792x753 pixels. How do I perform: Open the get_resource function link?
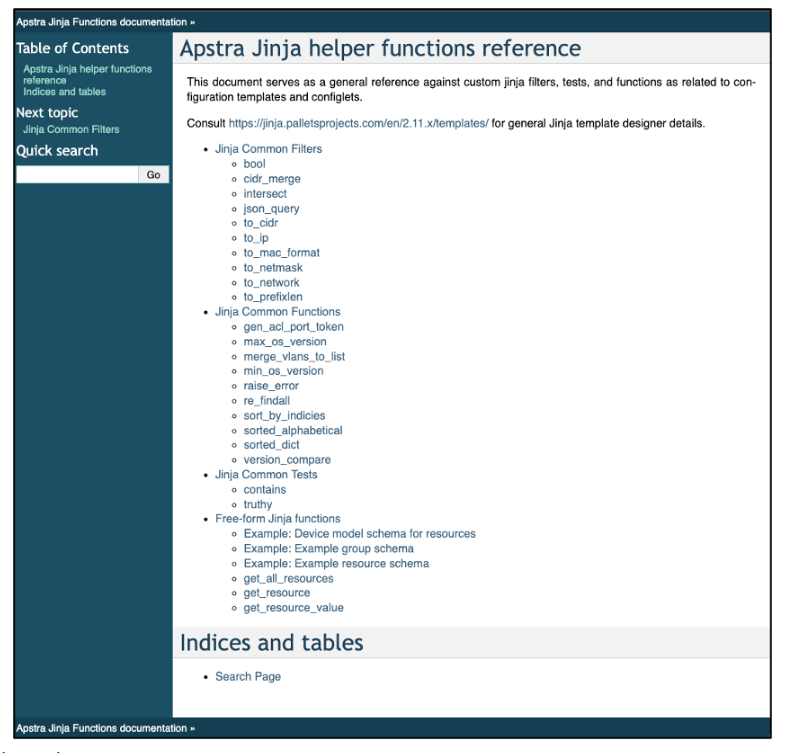tap(277, 593)
